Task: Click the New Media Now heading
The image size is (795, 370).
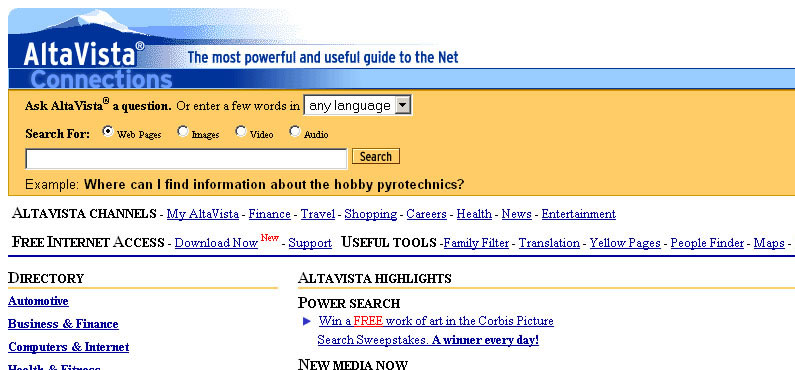Action: coord(353,364)
